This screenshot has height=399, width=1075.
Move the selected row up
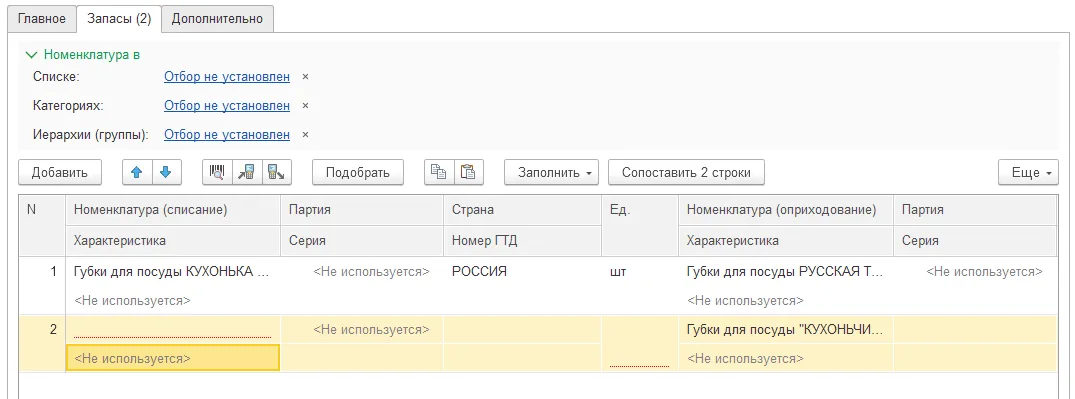tap(137, 172)
